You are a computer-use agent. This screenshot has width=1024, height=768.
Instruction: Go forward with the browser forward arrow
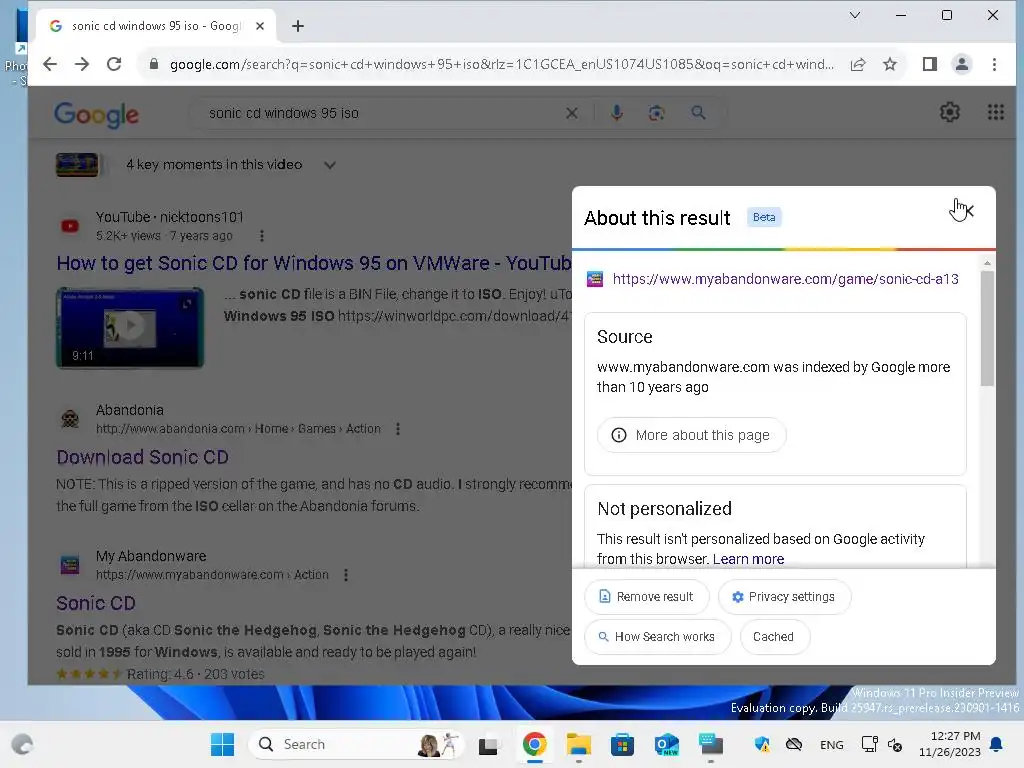82,64
